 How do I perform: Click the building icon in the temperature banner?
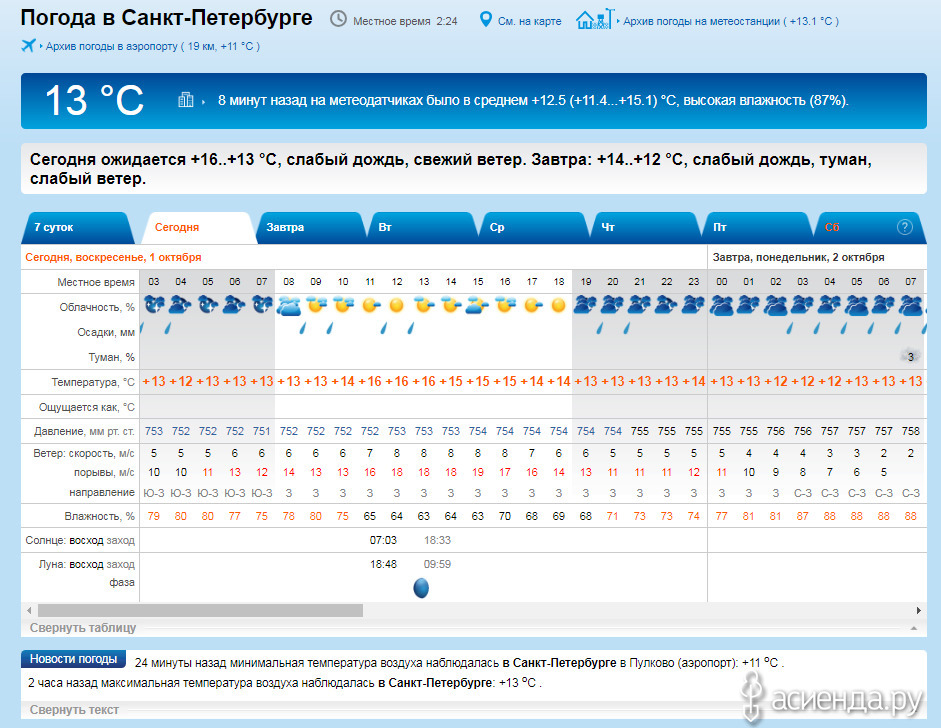pos(185,99)
